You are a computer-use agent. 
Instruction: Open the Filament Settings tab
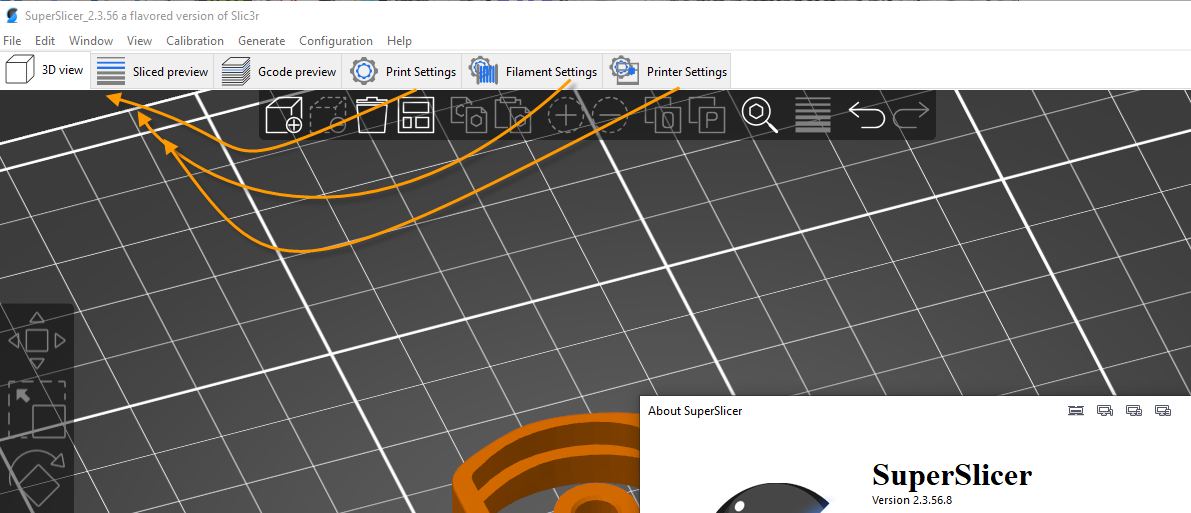532,71
